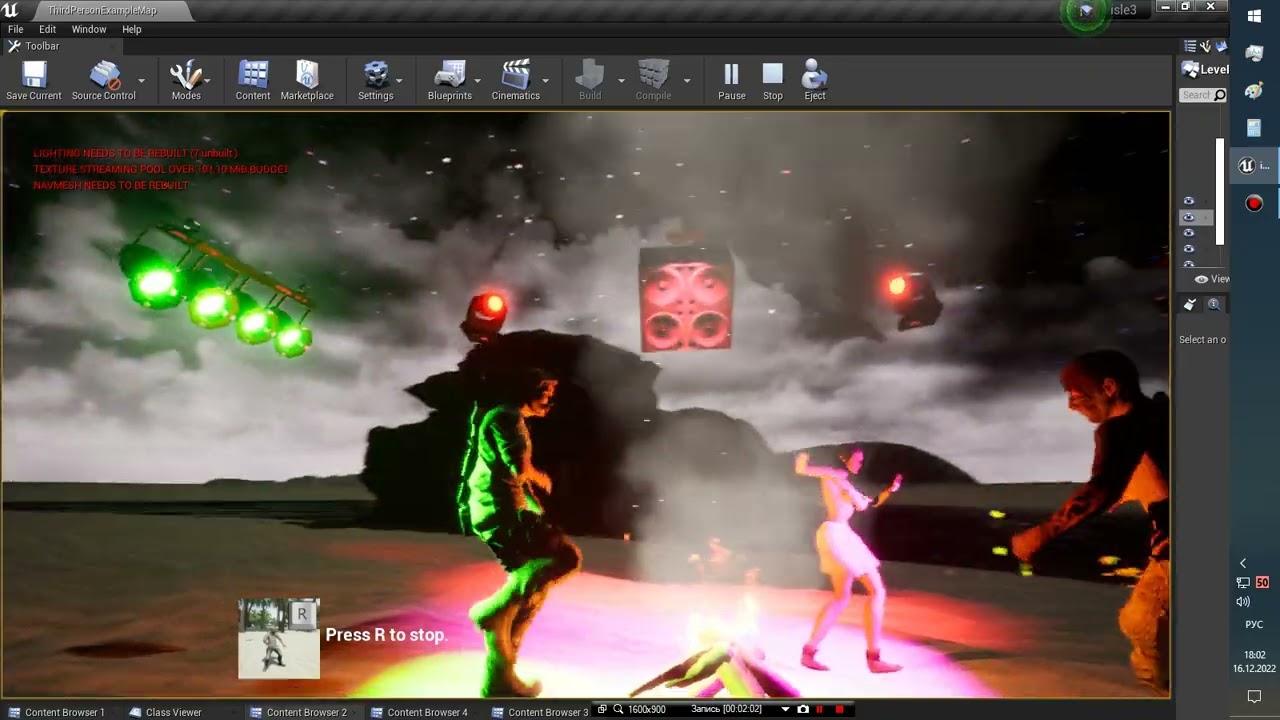The image size is (1280, 720).
Task: Eject from the player controller
Action: (x=815, y=80)
